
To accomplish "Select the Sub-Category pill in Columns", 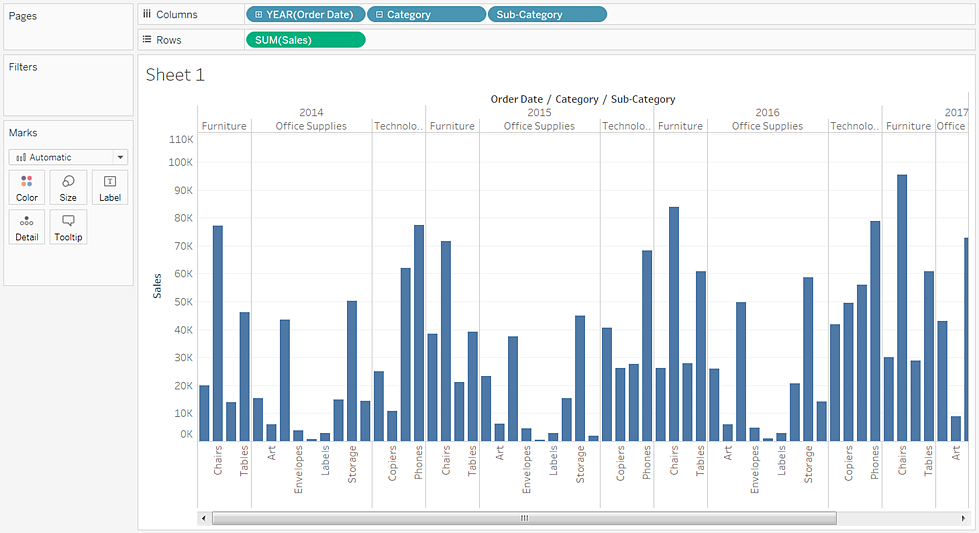I will 547,15.
